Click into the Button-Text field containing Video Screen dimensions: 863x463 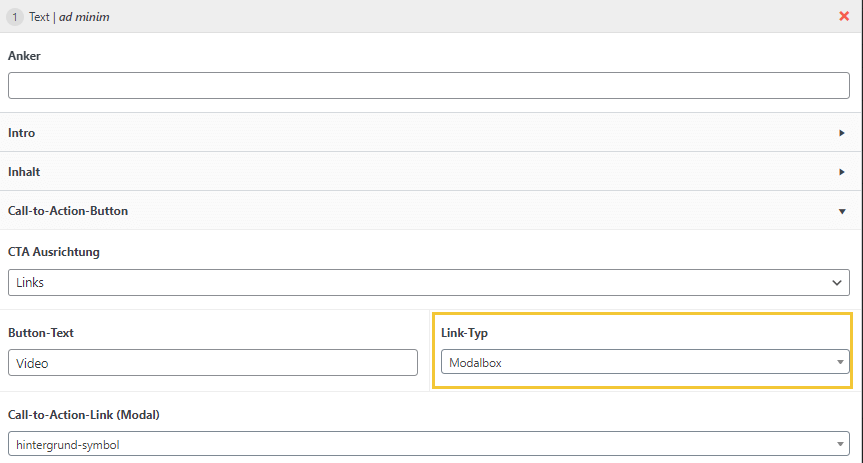pos(212,363)
